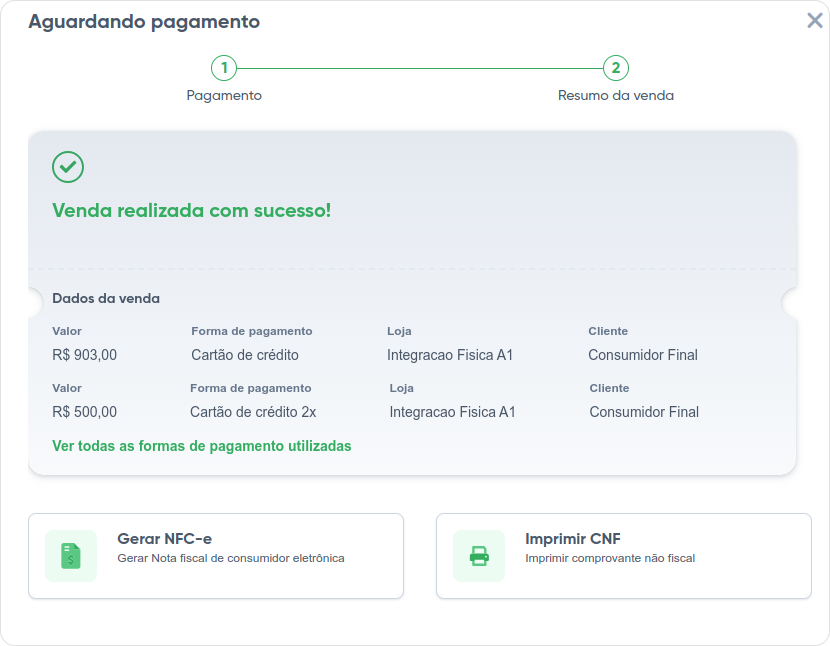Click the Forma de pagamento label above Cartão de crédito 2x
The height and width of the screenshot is (646, 830).
pyautogui.click(x=250, y=388)
